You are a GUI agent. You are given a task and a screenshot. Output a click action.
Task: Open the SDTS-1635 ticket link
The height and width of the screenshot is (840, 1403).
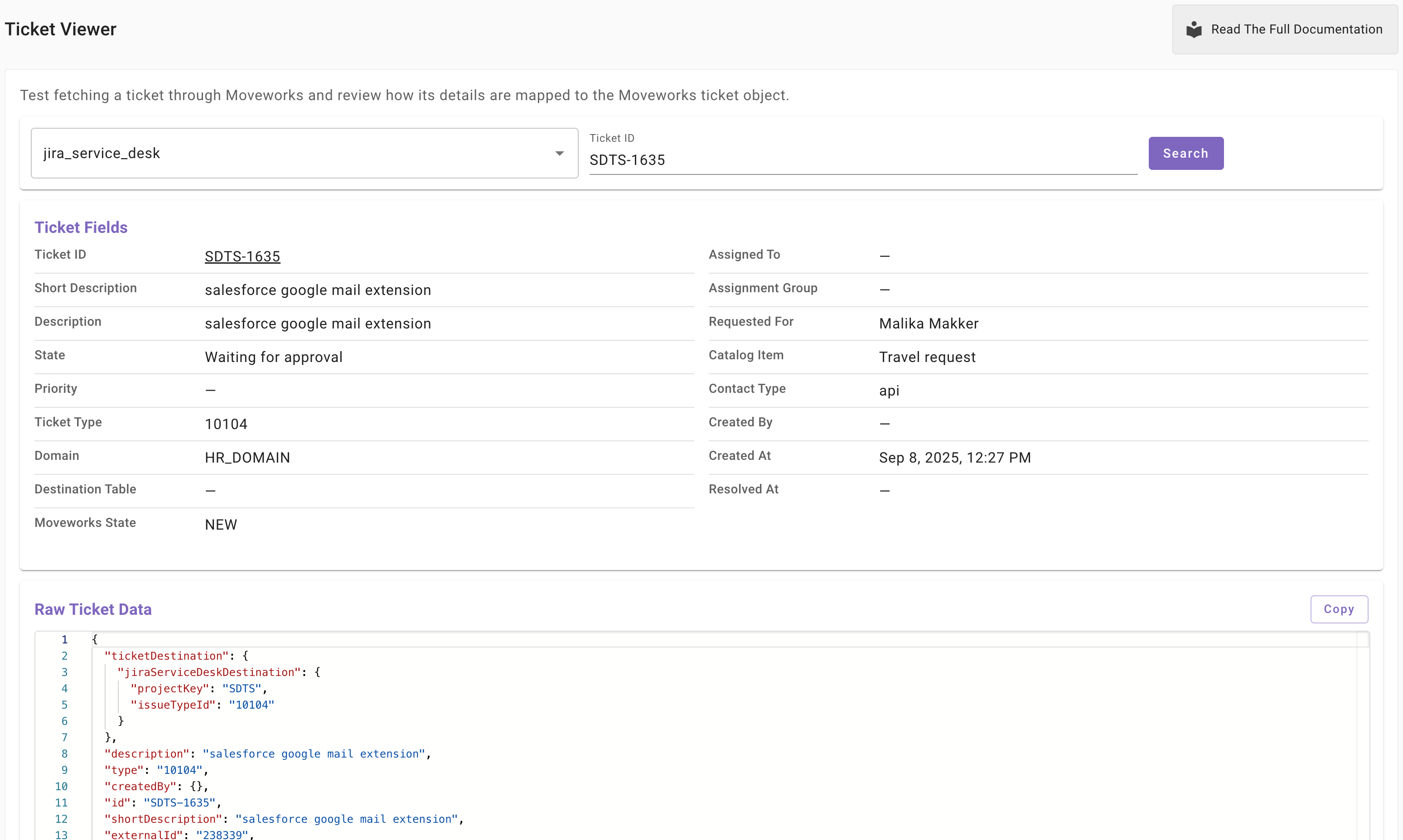pos(242,256)
